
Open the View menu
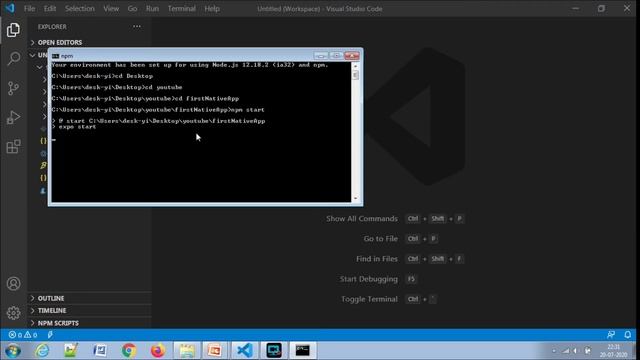(111, 9)
